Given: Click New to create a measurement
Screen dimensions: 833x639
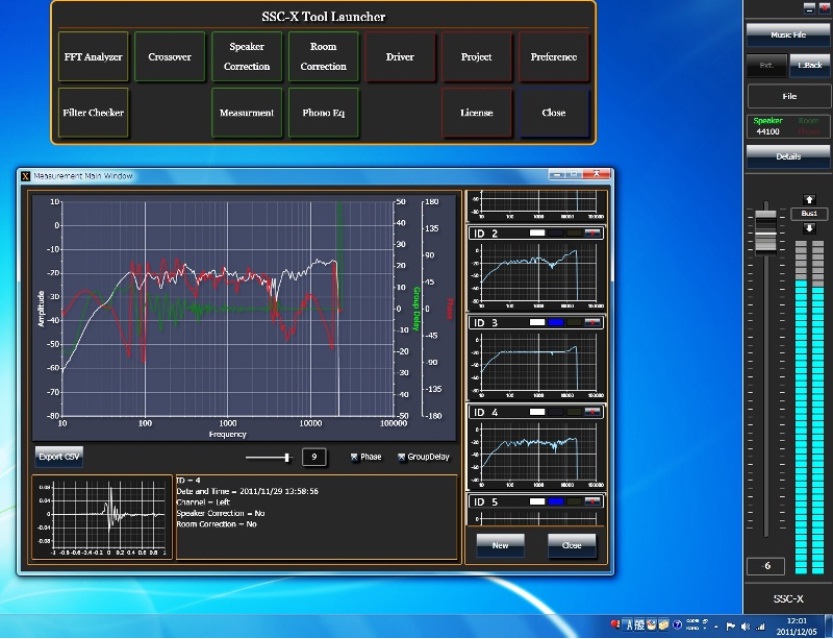Looking at the screenshot, I should (500, 545).
